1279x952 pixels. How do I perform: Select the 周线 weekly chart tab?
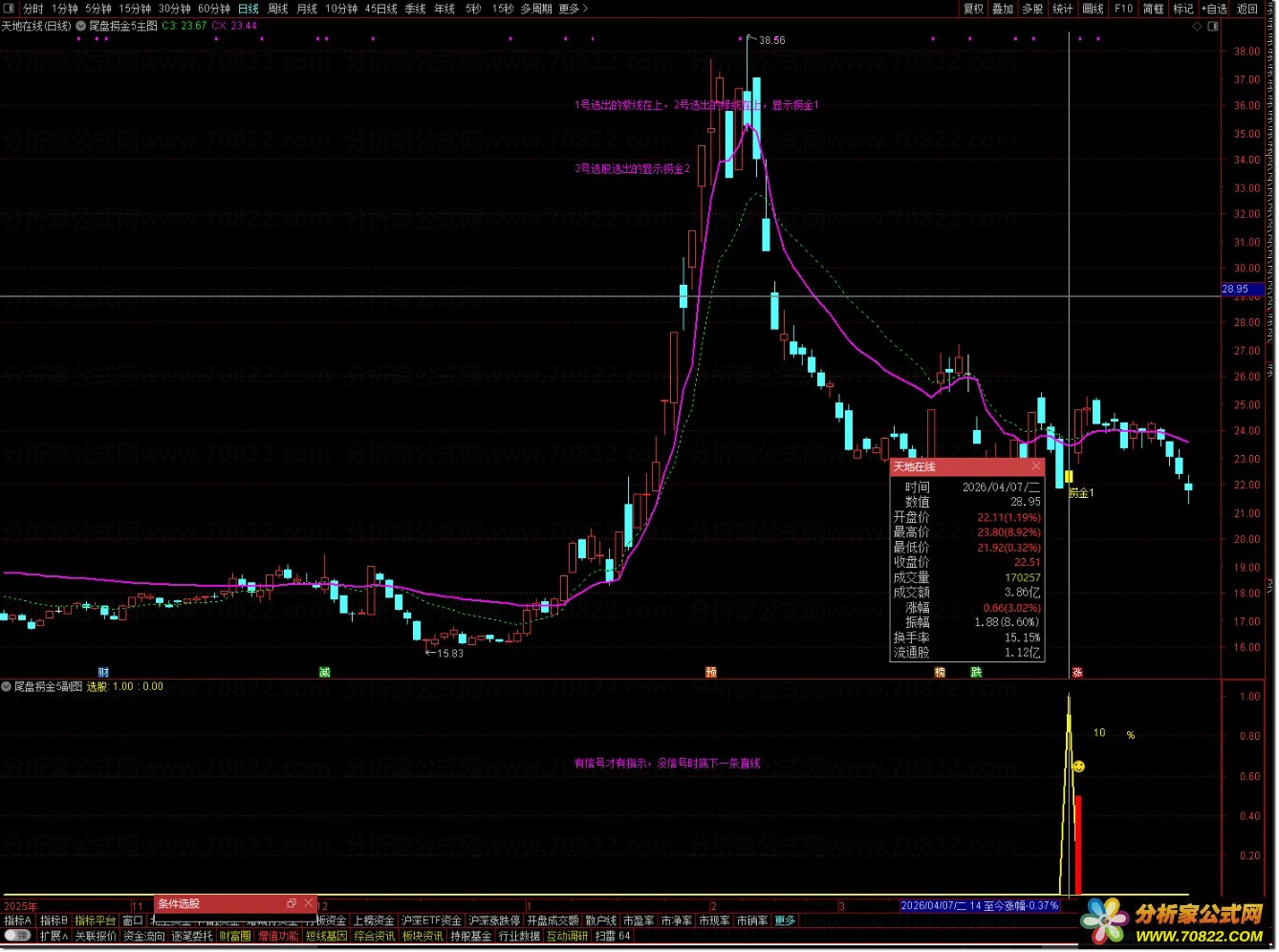coord(277,9)
